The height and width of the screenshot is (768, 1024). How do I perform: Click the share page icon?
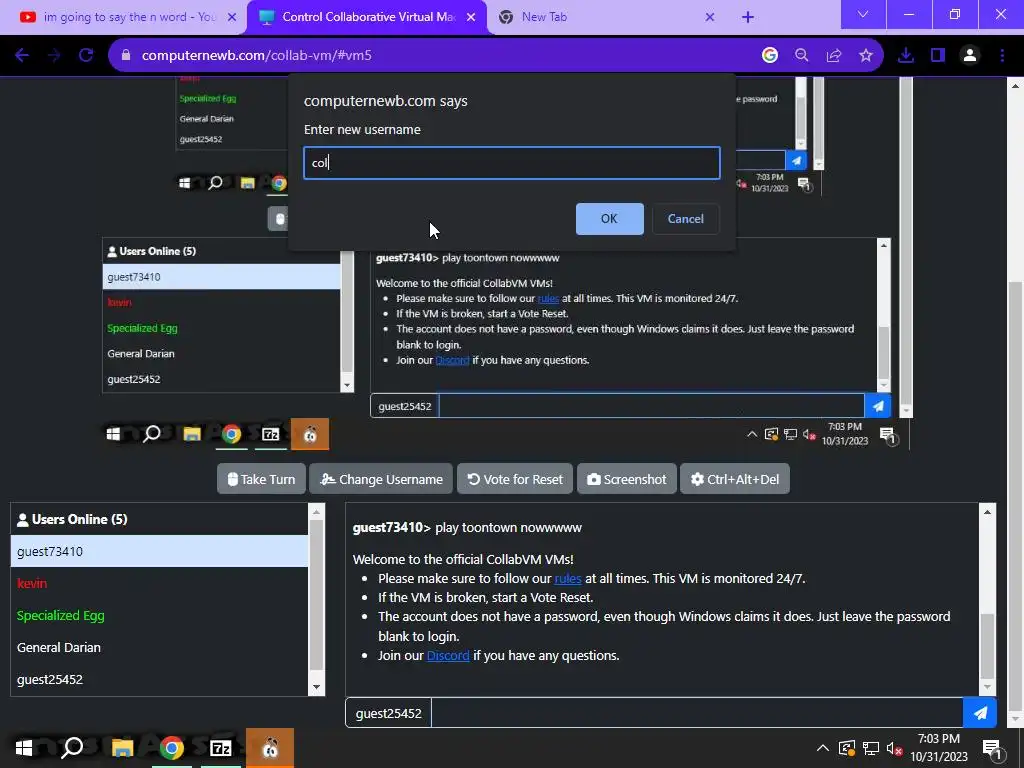(x=834, y=56)
